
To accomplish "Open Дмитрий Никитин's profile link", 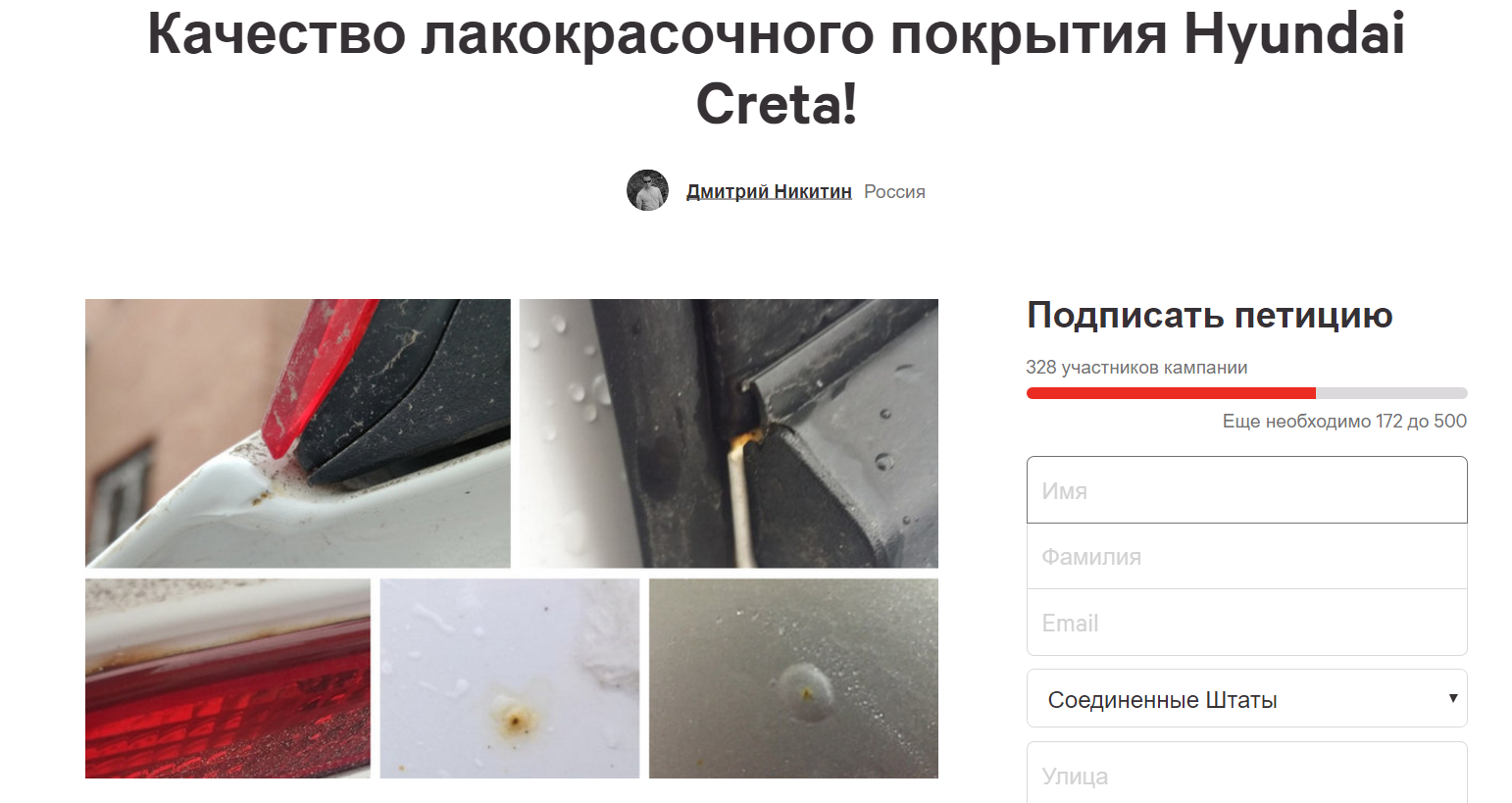I will point(769,191).
